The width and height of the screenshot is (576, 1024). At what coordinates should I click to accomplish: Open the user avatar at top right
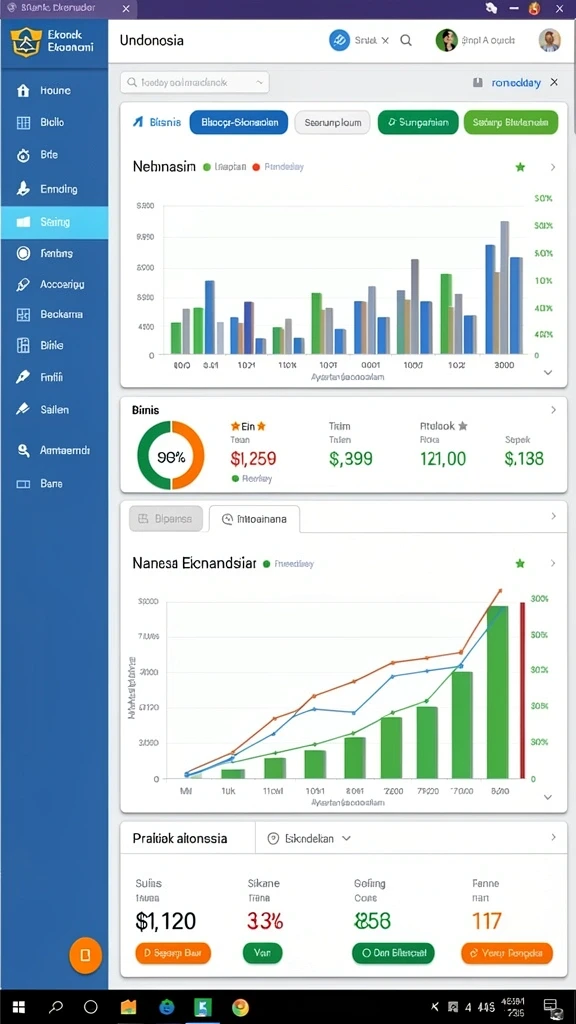pyautogui.click(x=549, y=40)
